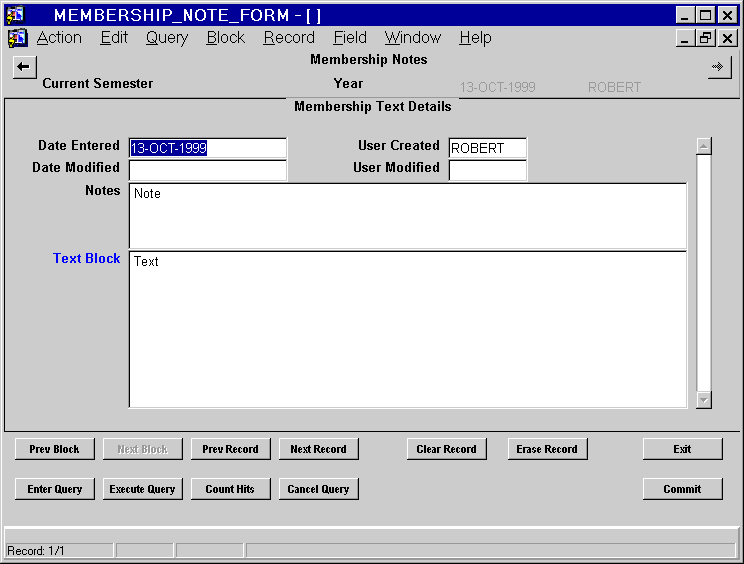This screenshot has width=744, height=564.
Task: Click inside the Notes text area
Action: click(x=408, y=216)
